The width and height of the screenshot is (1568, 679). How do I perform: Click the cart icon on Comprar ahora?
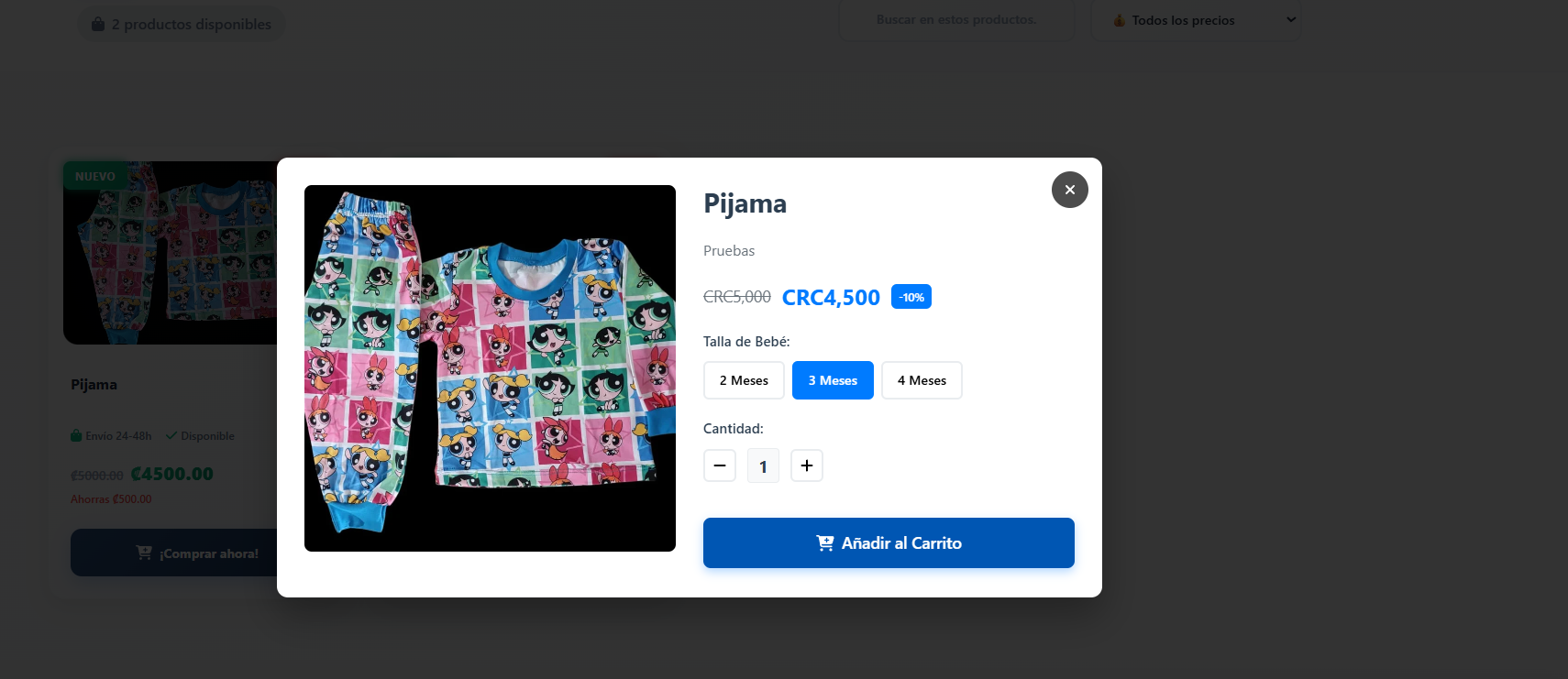pos(144,553)
